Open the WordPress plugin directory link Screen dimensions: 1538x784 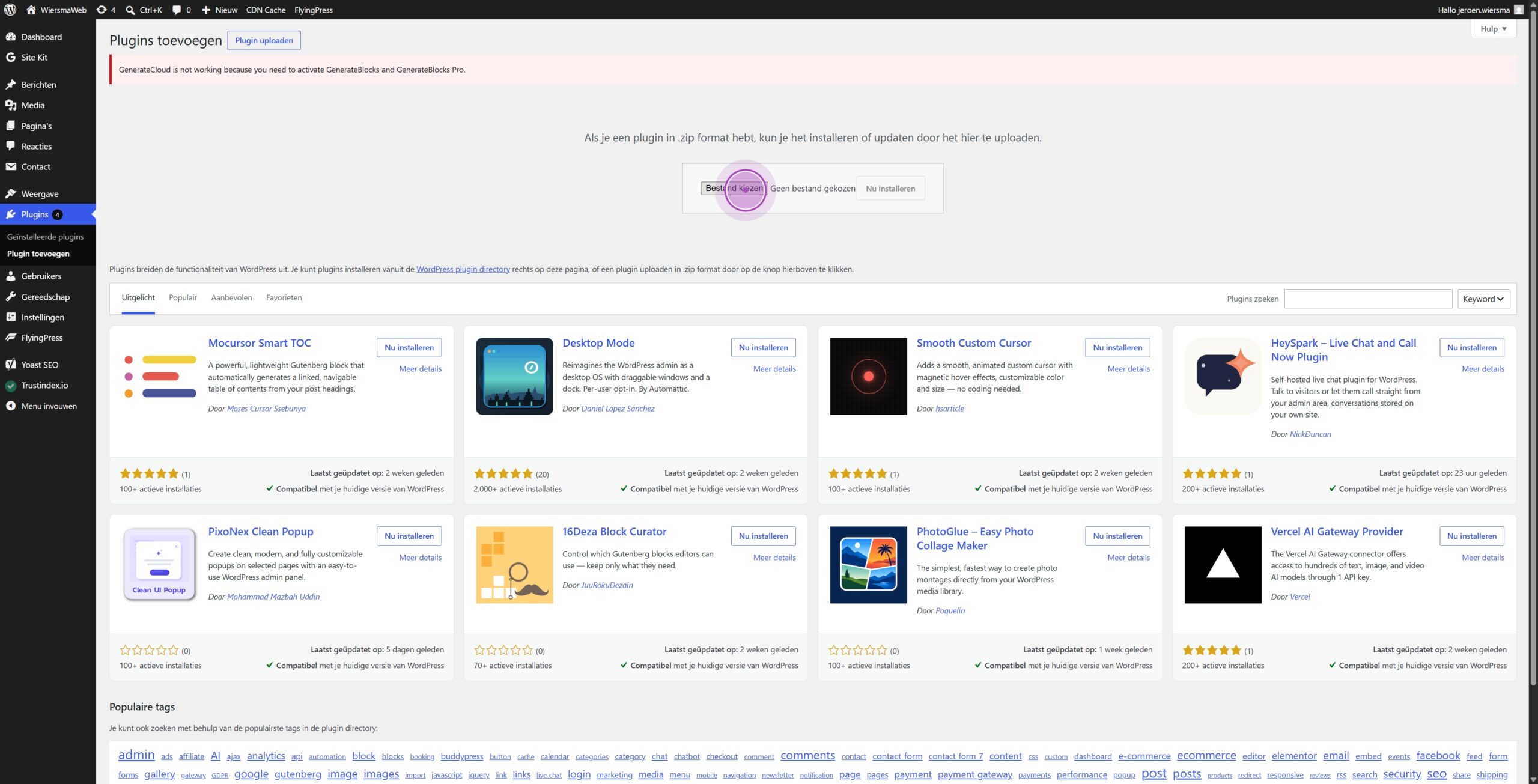pyautogui.click(x=463, y=269)
